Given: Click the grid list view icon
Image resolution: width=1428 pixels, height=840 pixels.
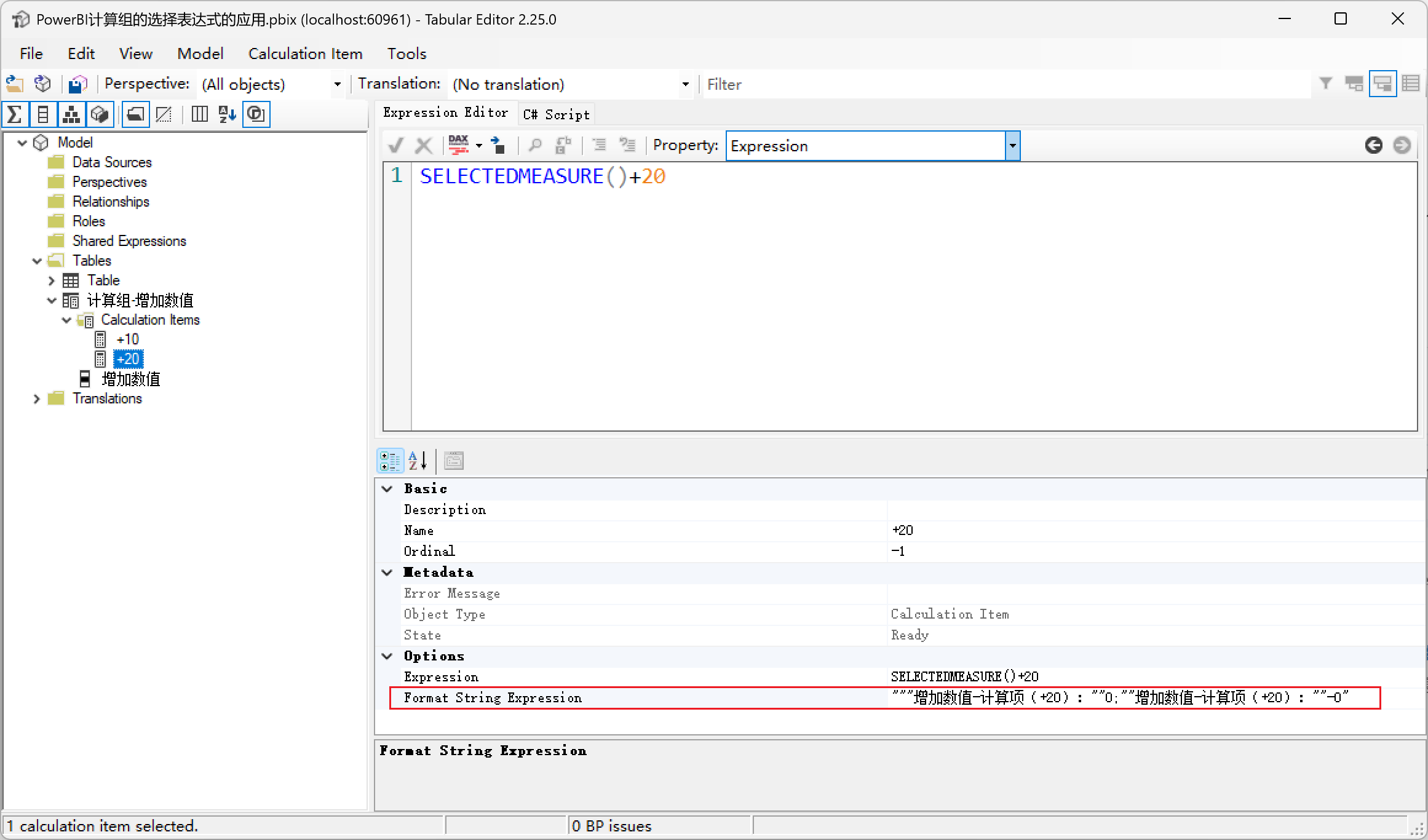Looking at the screenshot, I should tap(1411, 84).
